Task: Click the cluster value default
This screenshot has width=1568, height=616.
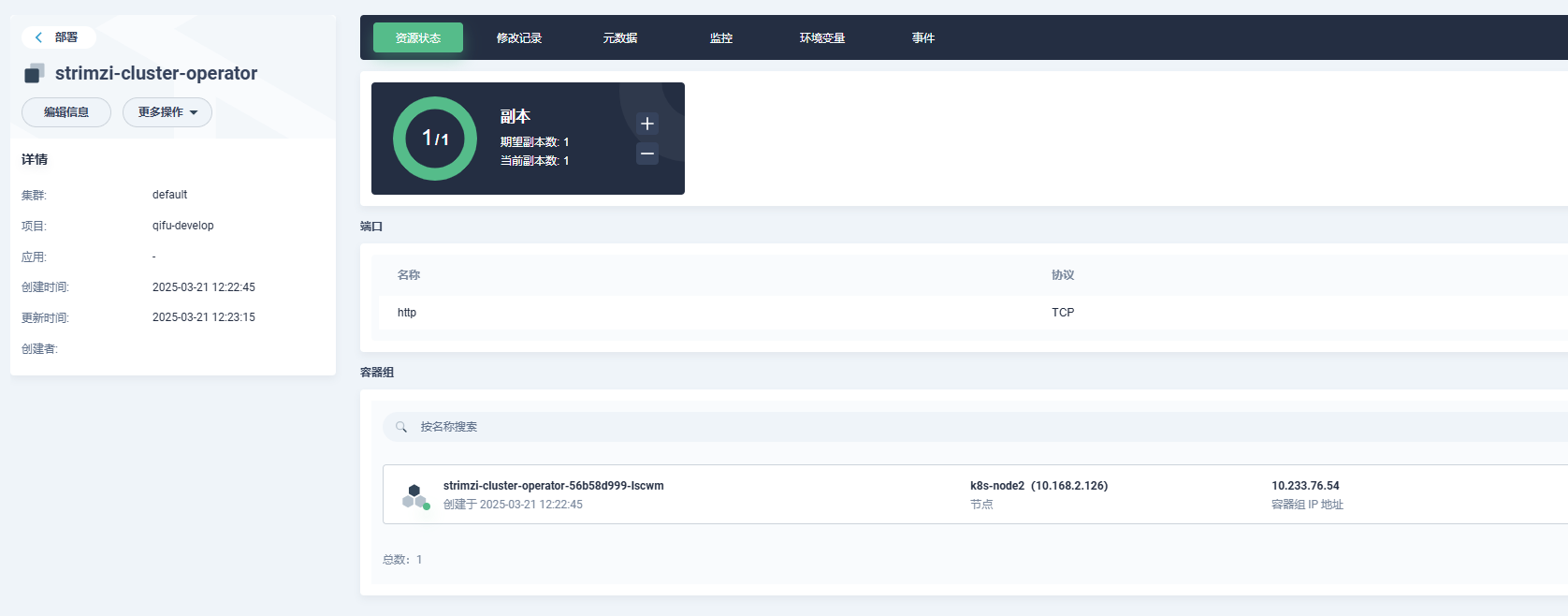Action: 169,195
